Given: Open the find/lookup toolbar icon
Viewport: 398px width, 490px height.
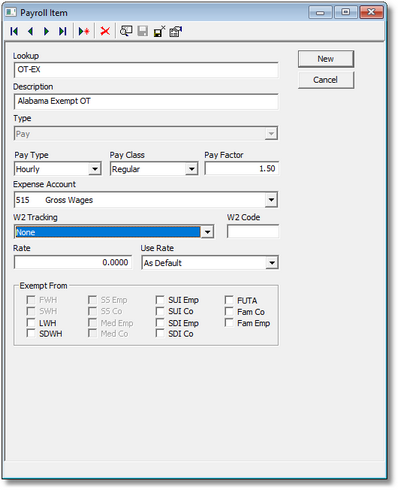Looking at the screenshot, I should click(126, 31).
